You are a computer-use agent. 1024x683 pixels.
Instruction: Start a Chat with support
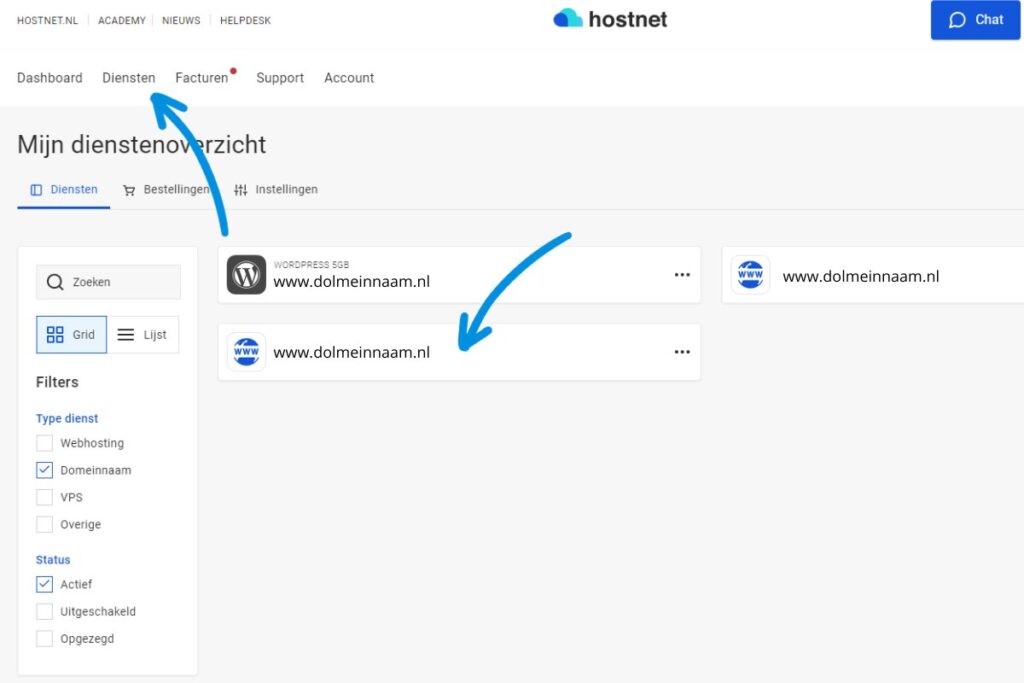pos(975,20)
